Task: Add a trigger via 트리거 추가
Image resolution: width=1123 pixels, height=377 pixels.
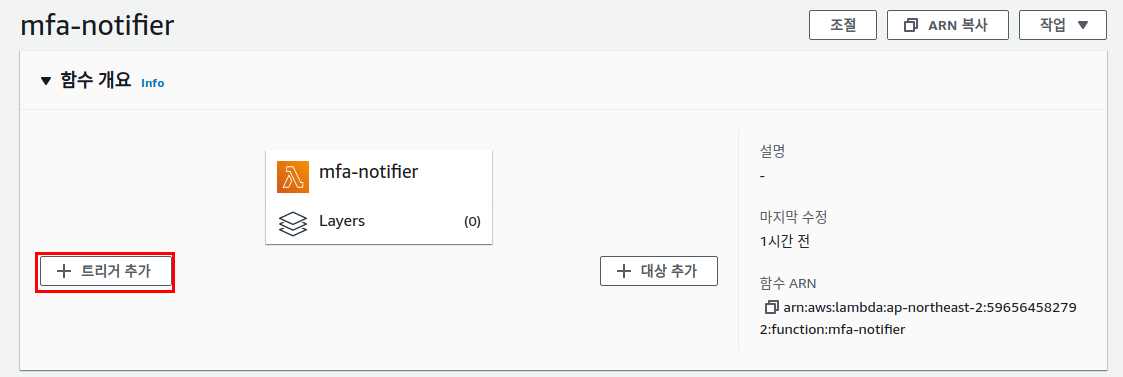Action: coord(105,272)
